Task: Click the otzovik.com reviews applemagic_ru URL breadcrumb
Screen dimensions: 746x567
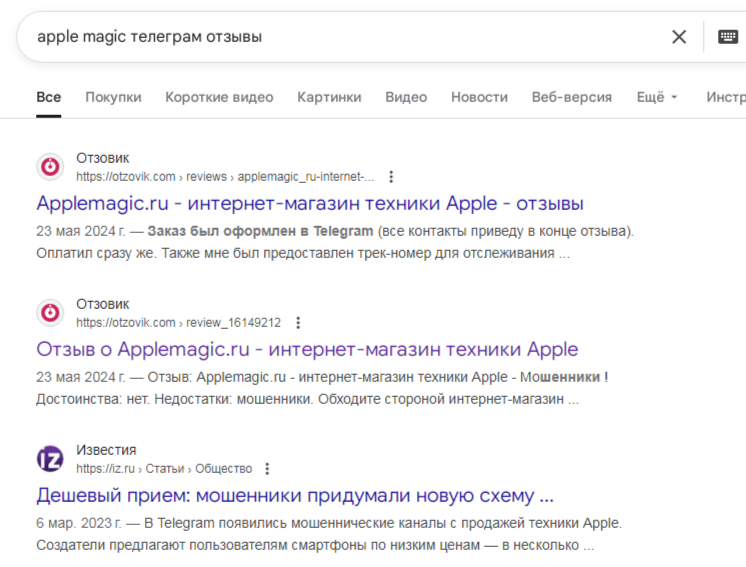Action: 225,177
